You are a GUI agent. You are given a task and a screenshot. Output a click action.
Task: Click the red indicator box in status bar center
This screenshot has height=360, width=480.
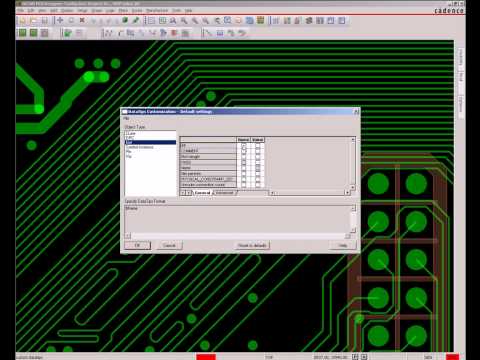(206, 357)
